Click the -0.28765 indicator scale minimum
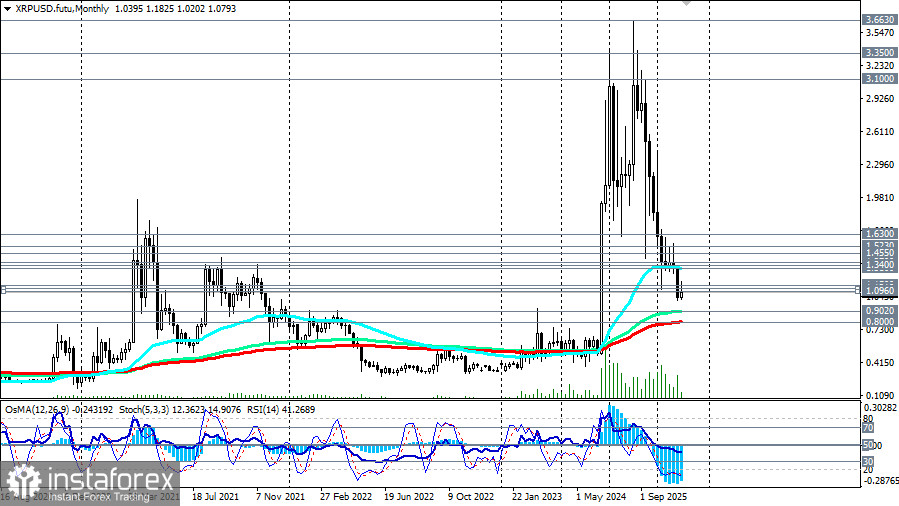 coord(881,480)
